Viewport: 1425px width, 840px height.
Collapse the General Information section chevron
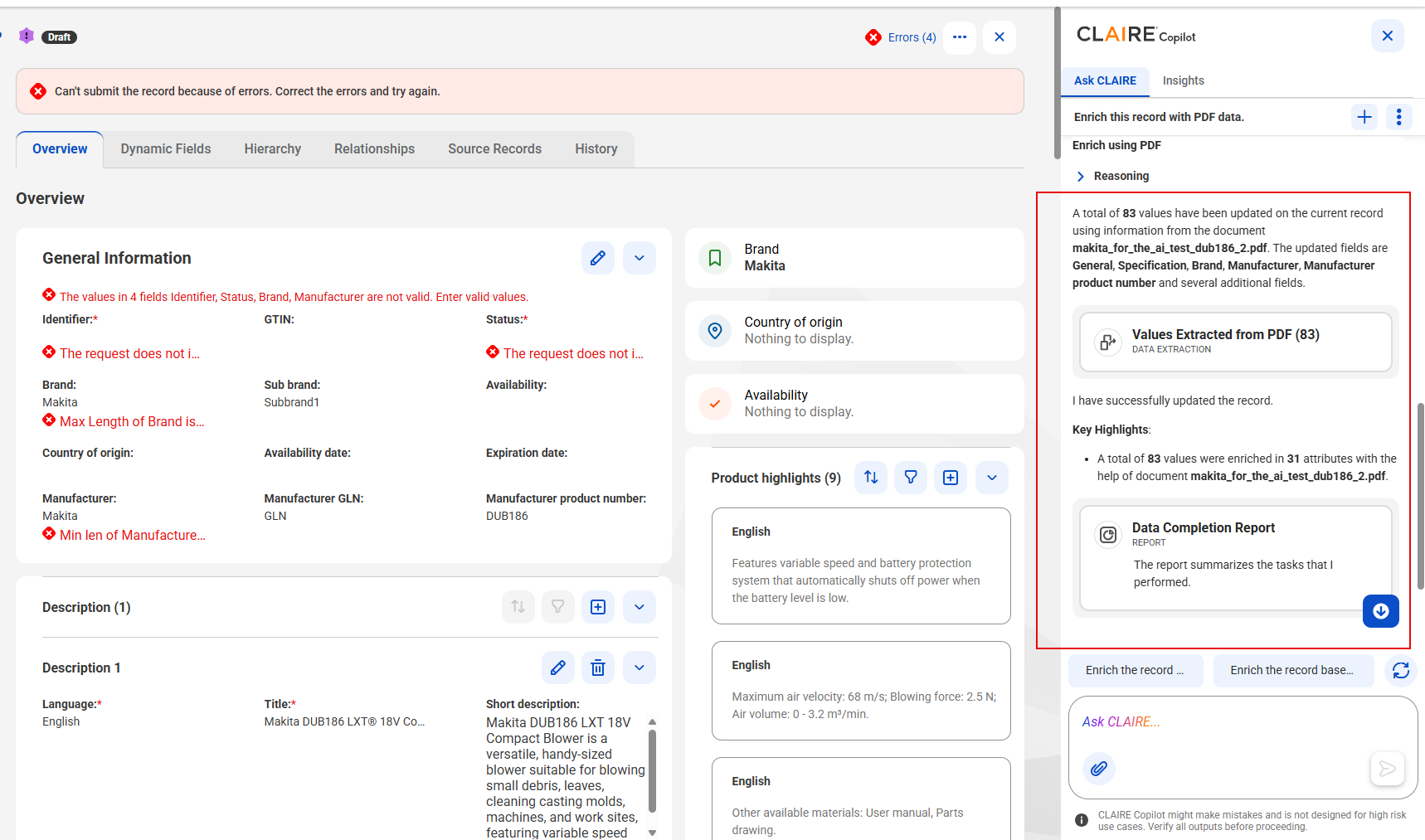pyautogui.click(x=640, y=258)
